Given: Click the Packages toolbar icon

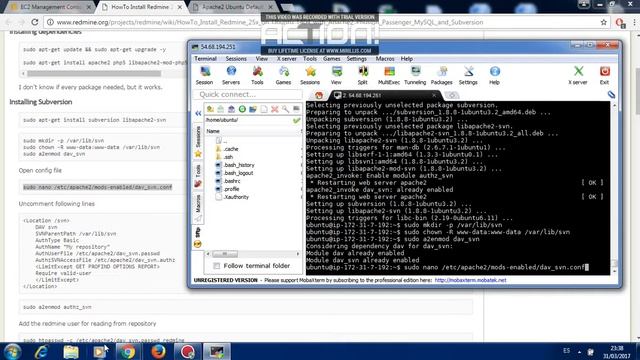Looking at the screenshot, I should 442,76.
